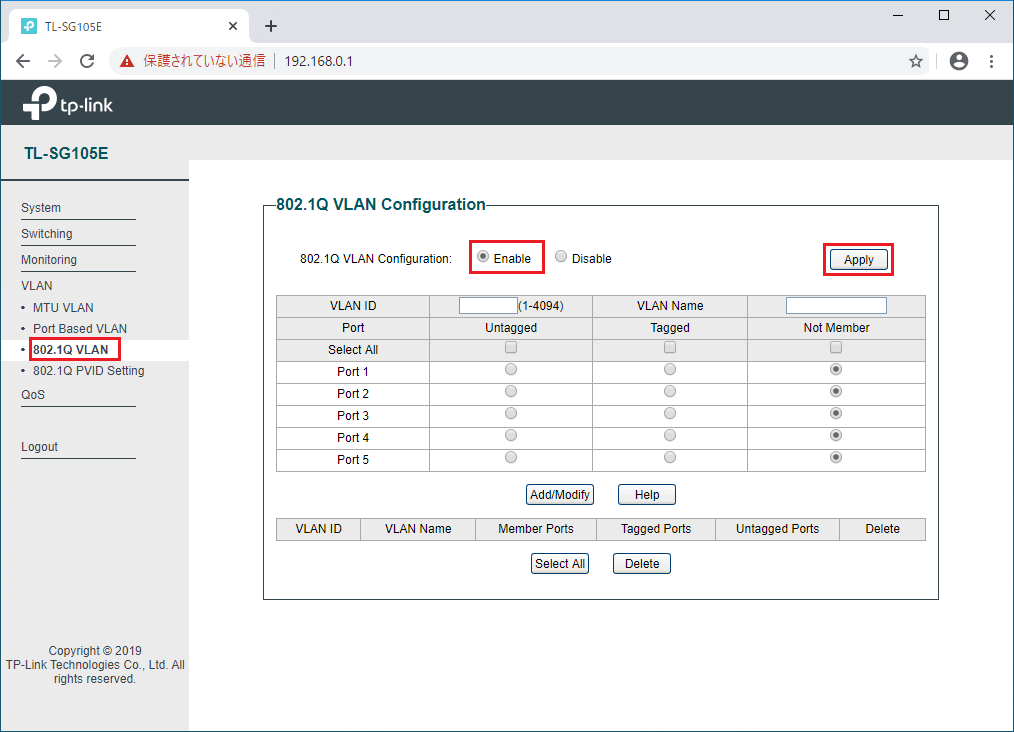The width and height of the screenshot is (1014, 732).
Task: Close the browser window
Action: (x=989, y=16)
